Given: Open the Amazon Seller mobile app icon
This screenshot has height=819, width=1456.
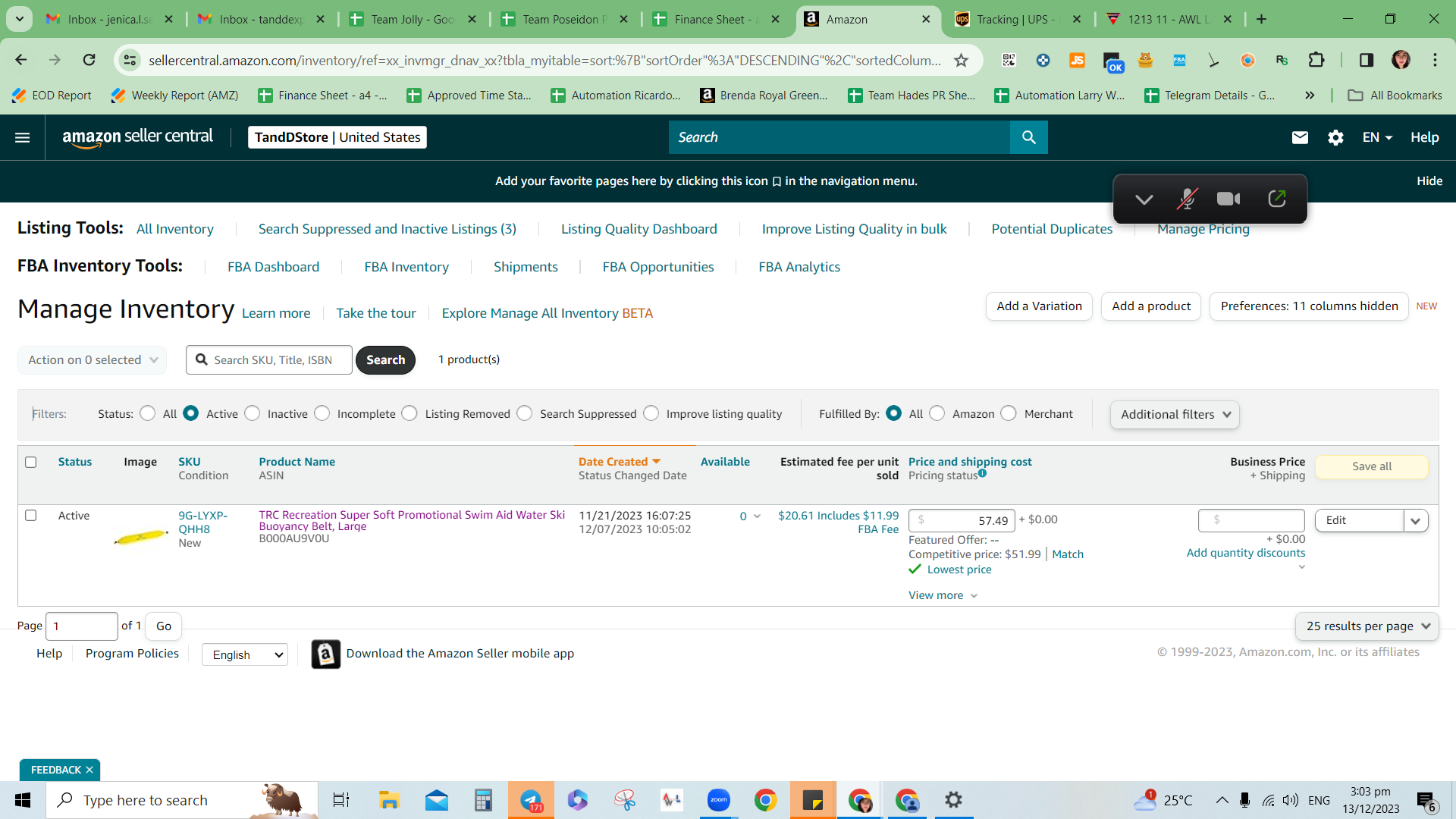Looking at the screenshot, I should tap(326, 654).
